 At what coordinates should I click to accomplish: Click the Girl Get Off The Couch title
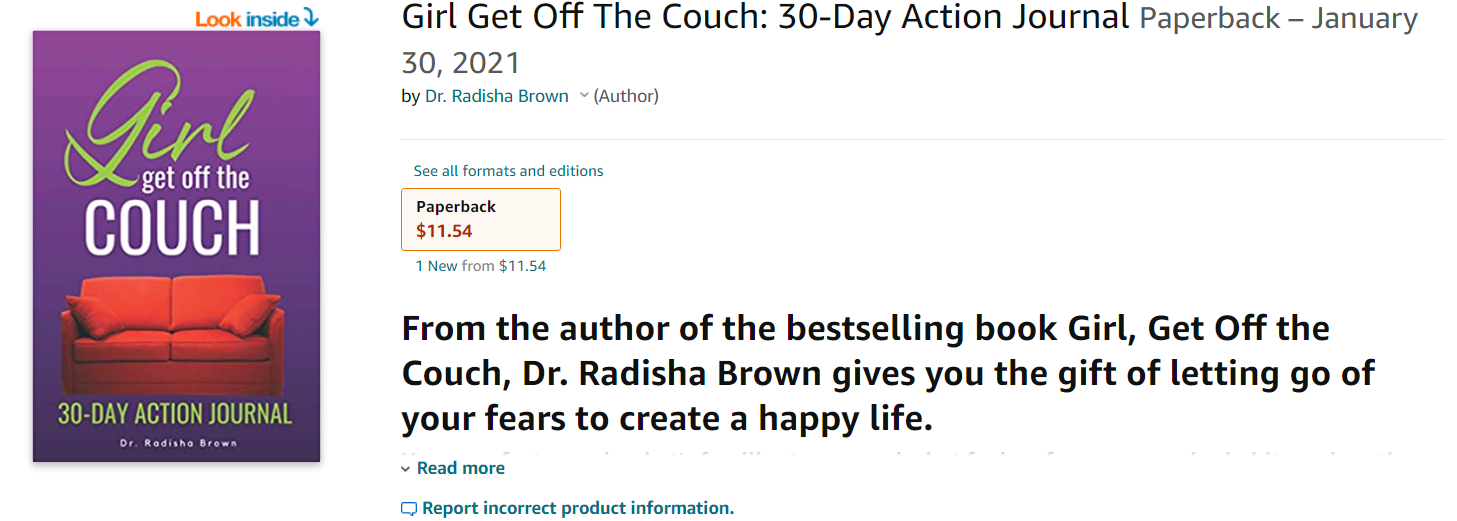(x=765, y=17)
